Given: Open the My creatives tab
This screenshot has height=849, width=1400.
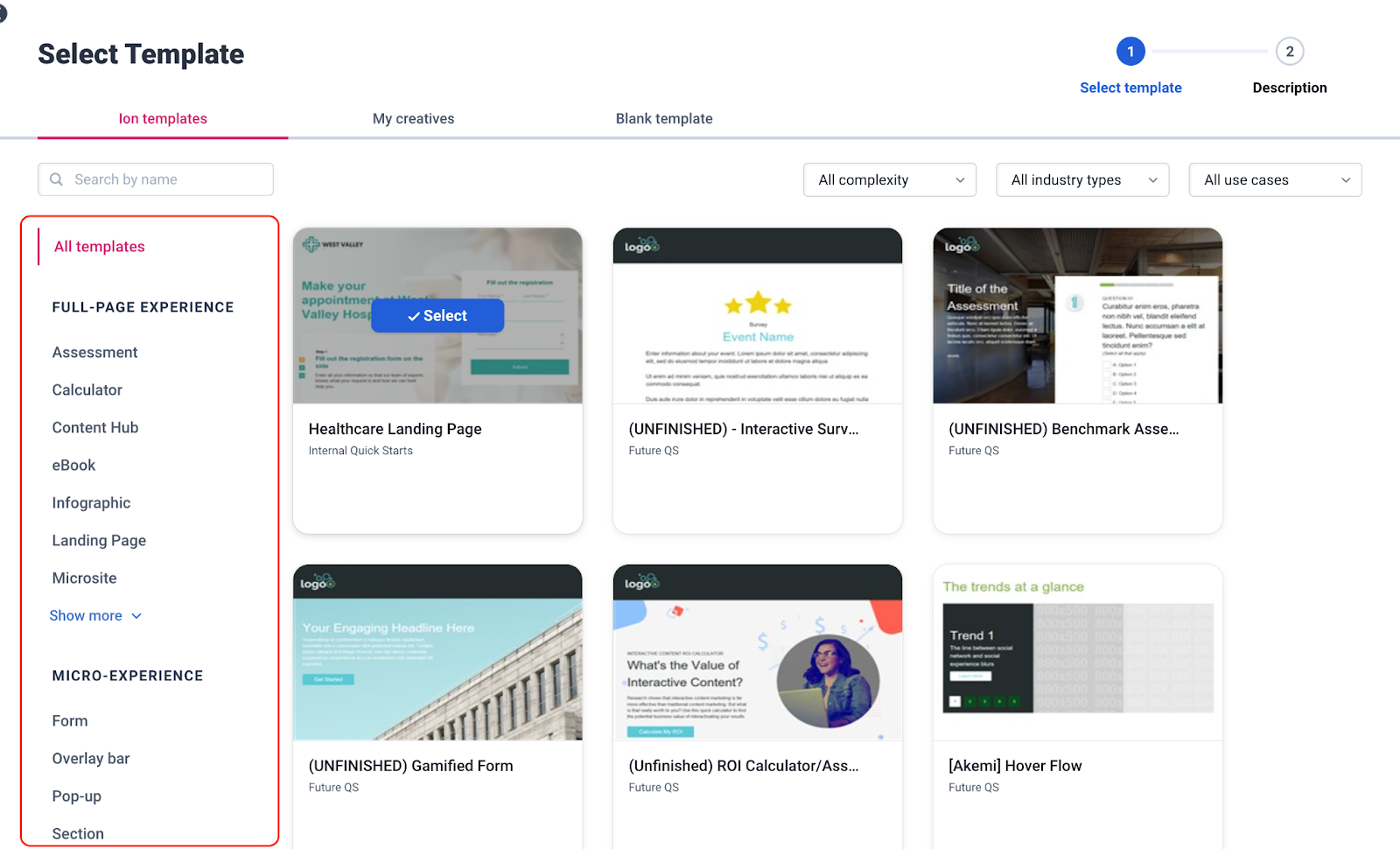Looking at the screenshot, I should coord(413,118).
